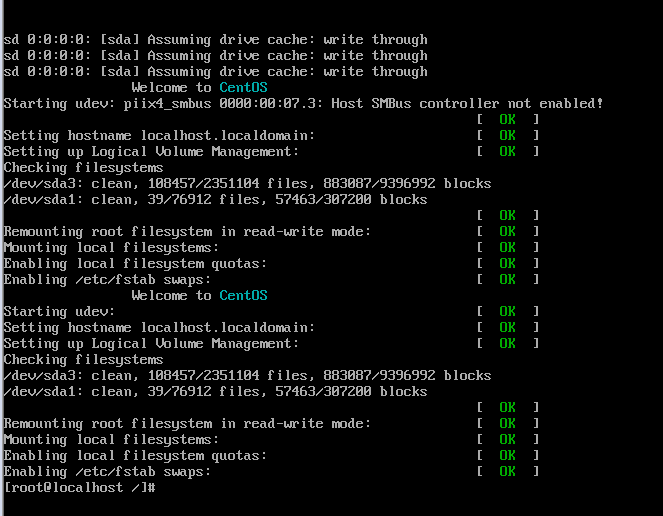This screenshot has width=663, height=516.
Task: Click the topmost 'sd 0:0:0:0: [sda] Assuming drive cache' line
Action: tap(215, 39)
